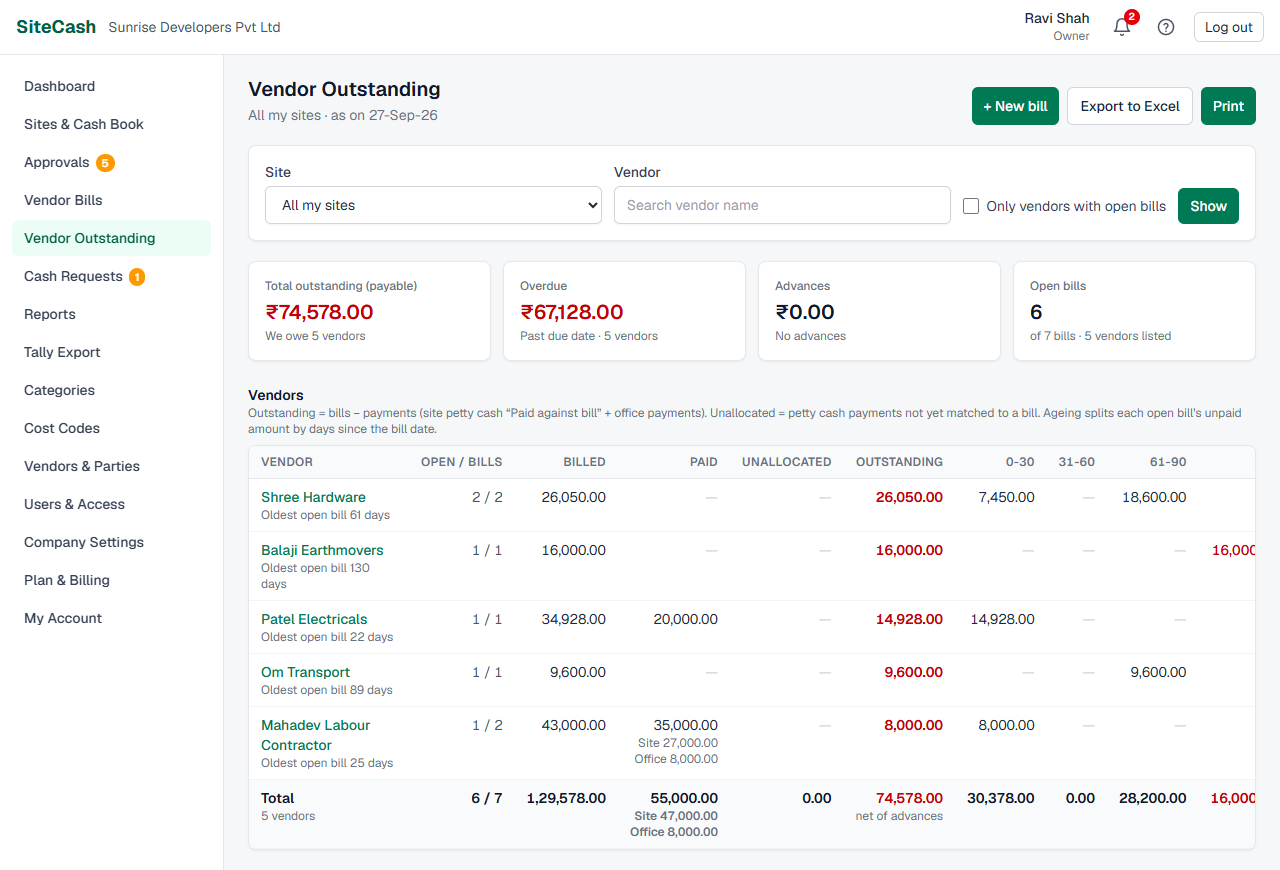Navigate to Reports

111,314
